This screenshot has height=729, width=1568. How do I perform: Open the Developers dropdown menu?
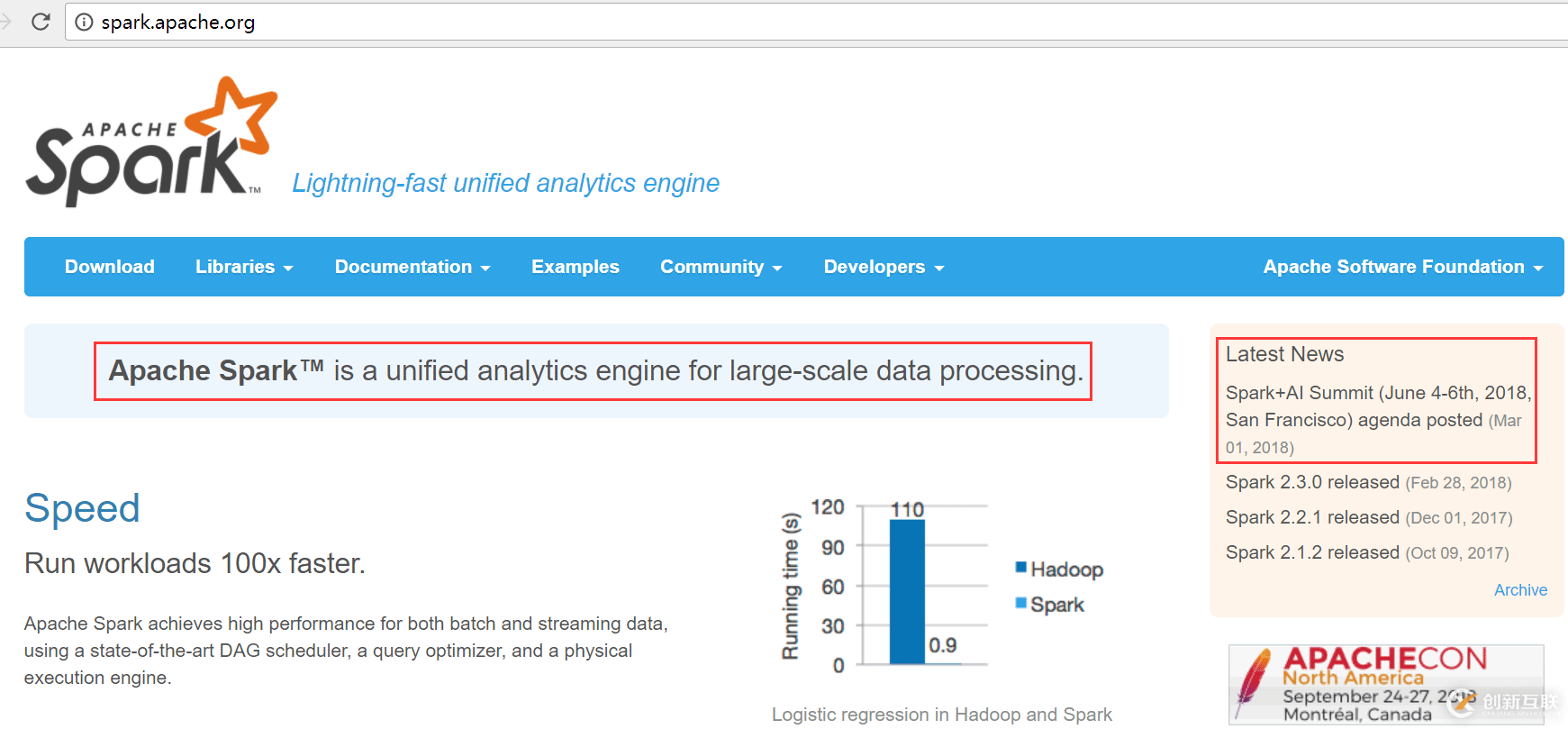tap(884, 267)
